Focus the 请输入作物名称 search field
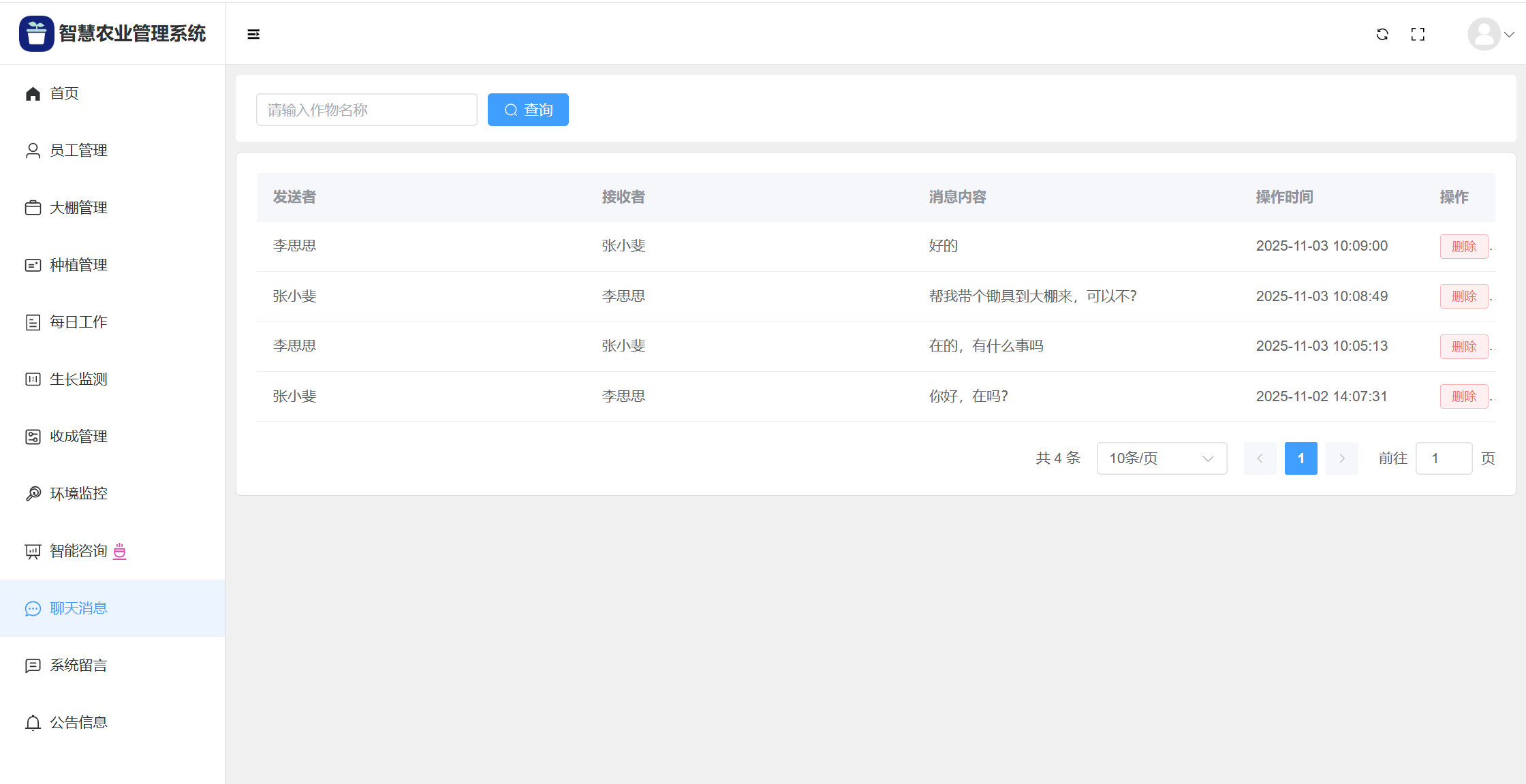 (367, 110)
